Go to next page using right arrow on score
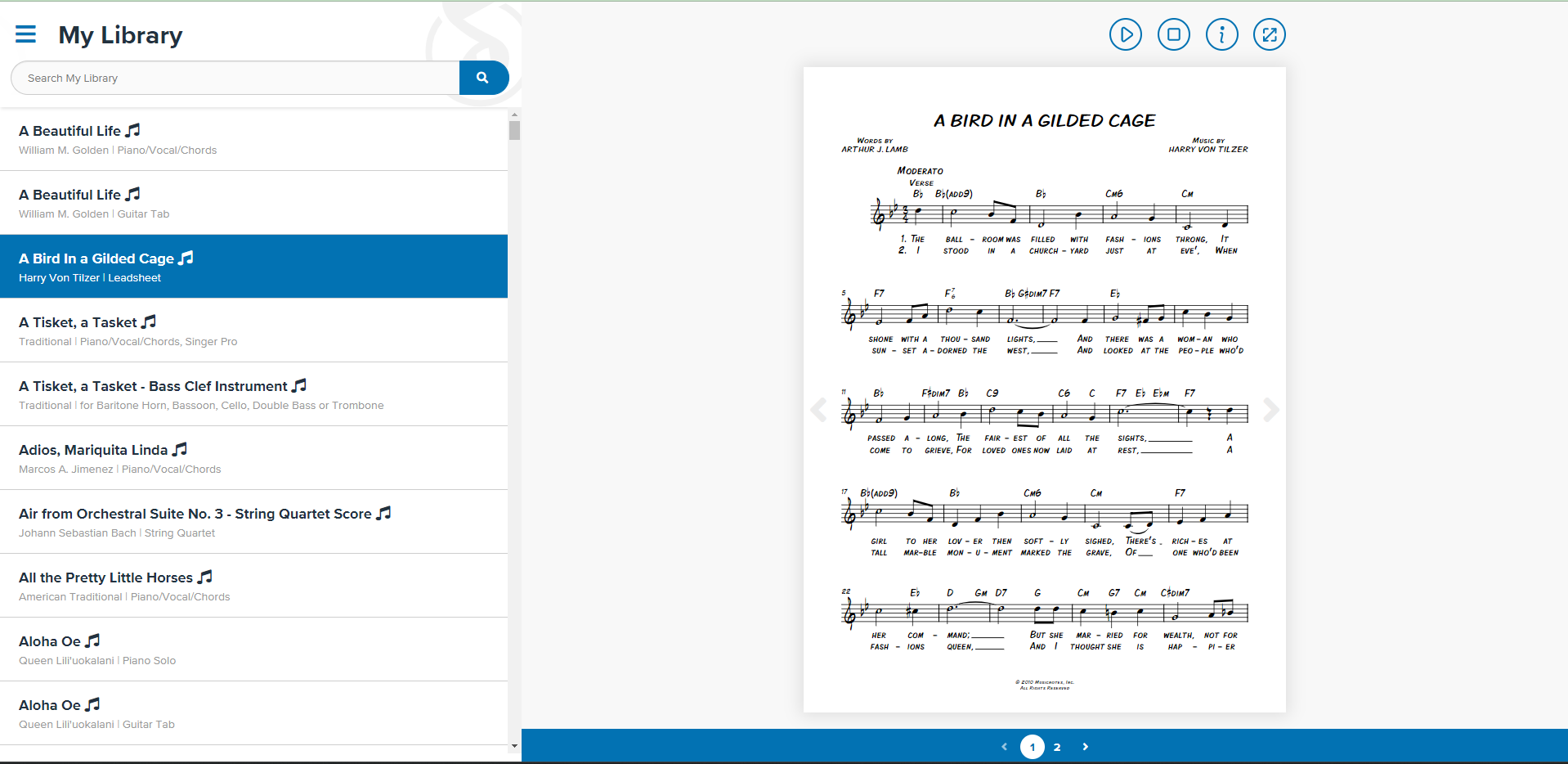Image resolution: width=1568 pixels, height=764 pixels. point(1270,410)
